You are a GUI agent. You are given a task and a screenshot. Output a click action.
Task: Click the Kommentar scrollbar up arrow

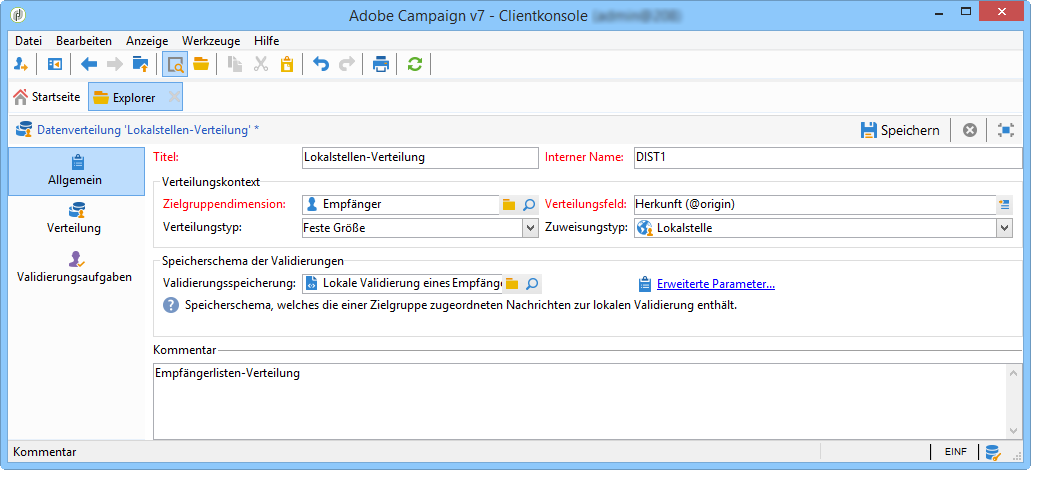[x=1014, y=373]
